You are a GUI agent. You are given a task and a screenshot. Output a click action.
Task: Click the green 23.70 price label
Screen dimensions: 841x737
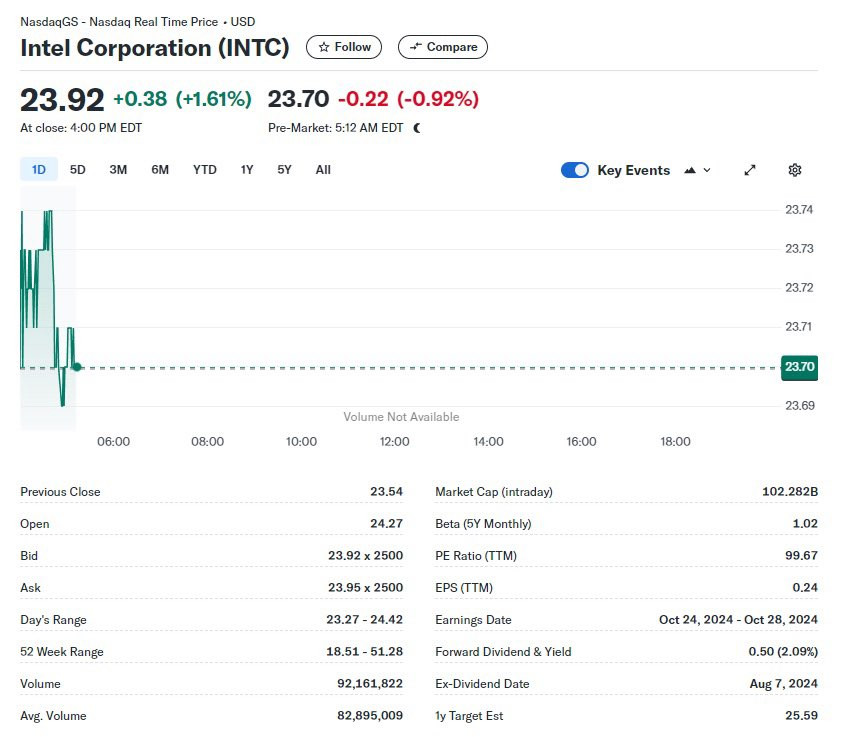click(x=799, y=367)
